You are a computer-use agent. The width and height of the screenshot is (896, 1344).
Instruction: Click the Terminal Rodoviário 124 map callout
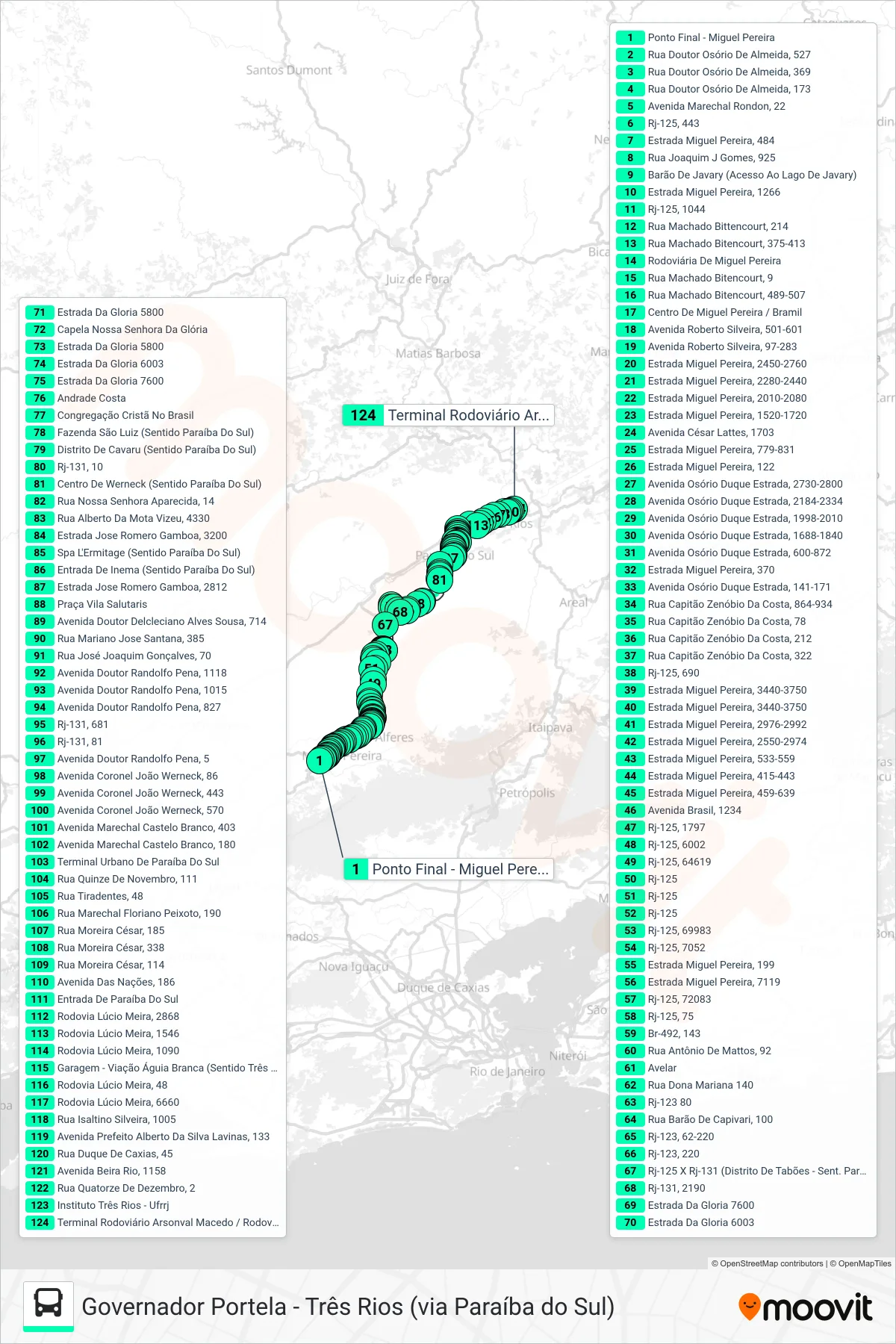pyautogui.click(x=448, y=415)
